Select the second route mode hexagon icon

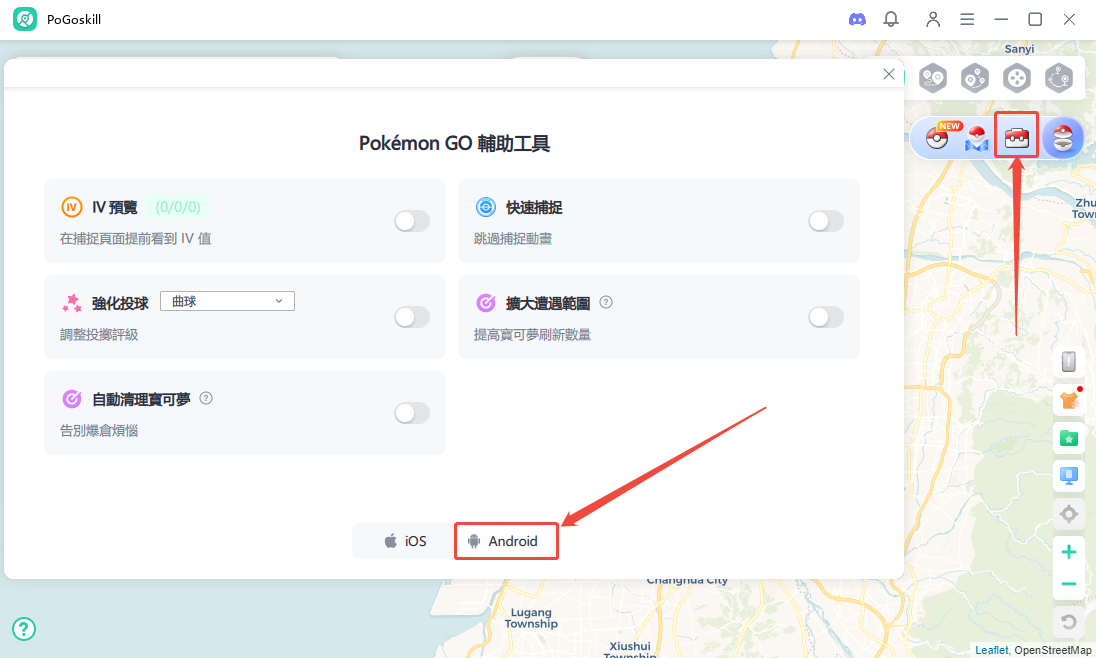pos(975,78)
